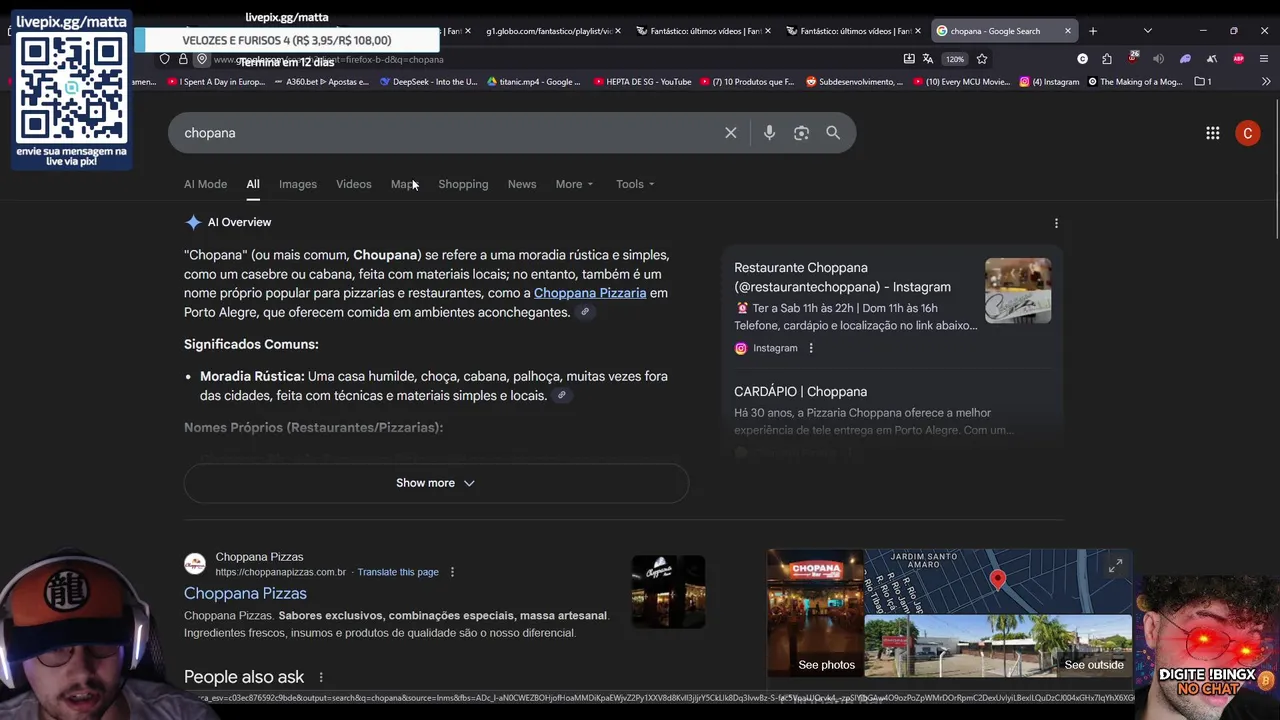Click the 120% zoom level indicator
This screenshot has width=1280, height=720.
(x=955, y=59)
